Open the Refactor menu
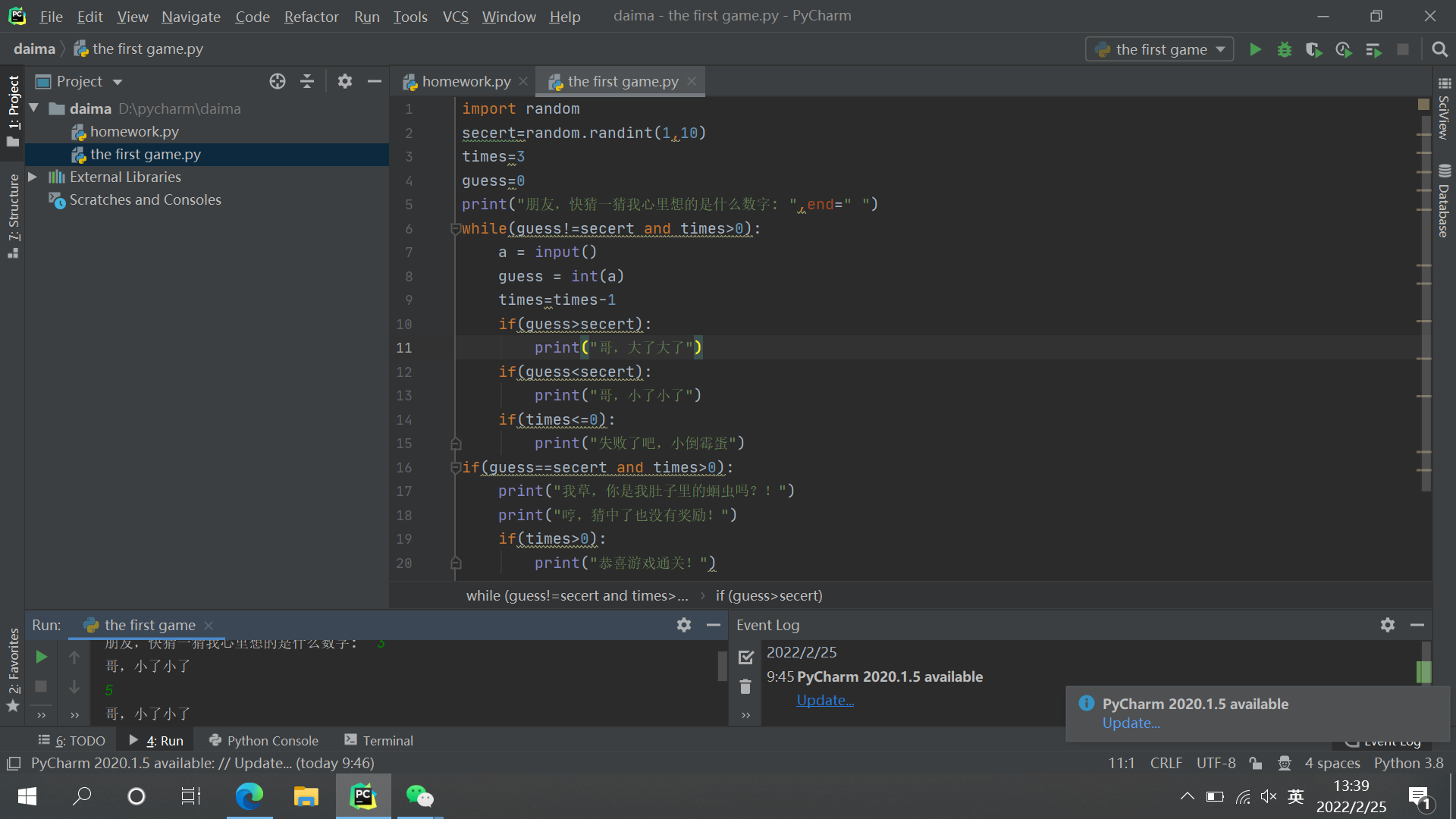The image size is (1456, 819). (x=311, y=16)
